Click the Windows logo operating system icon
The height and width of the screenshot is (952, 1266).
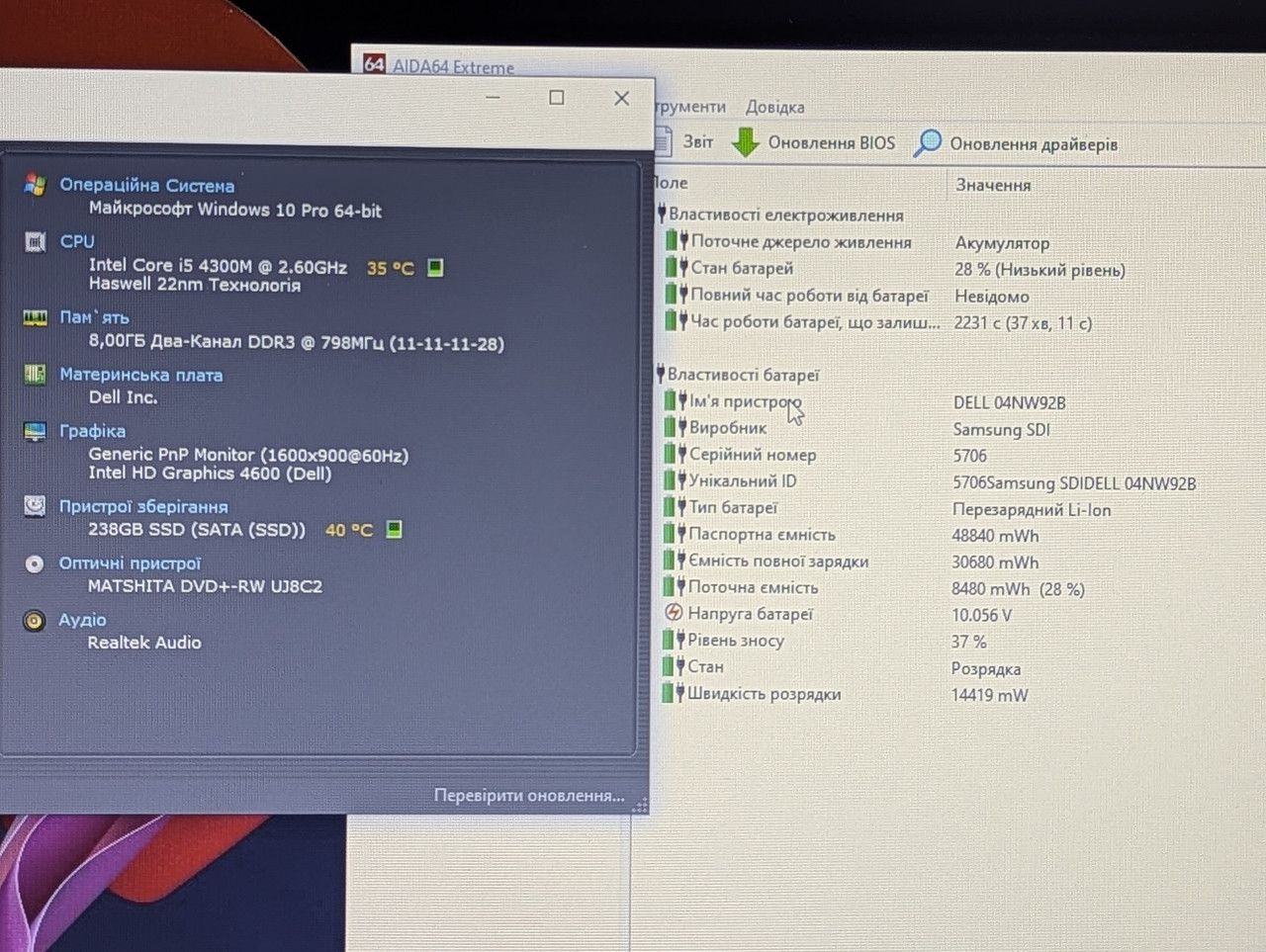click(x=36, y=184)
